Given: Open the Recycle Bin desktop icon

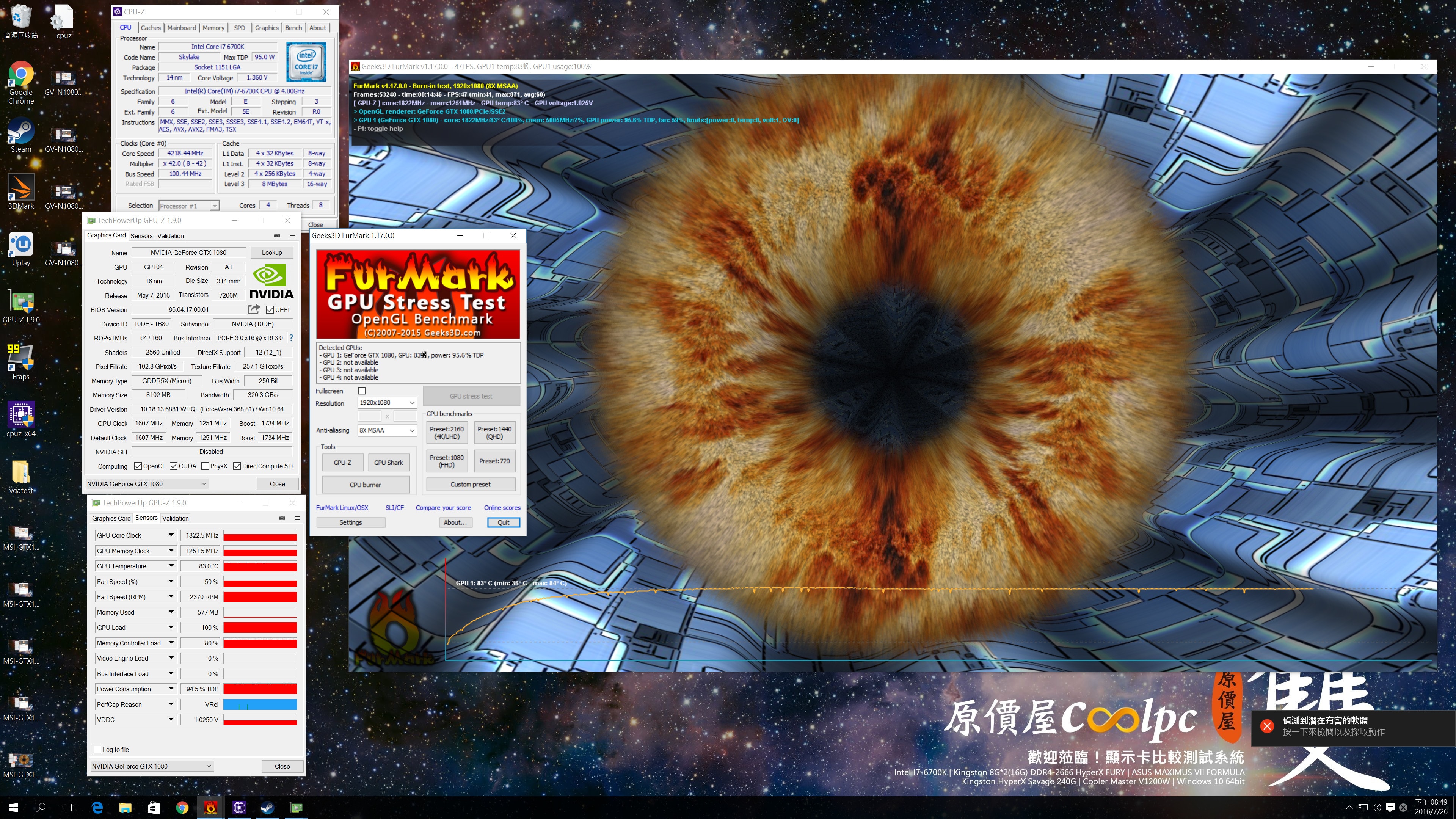Looking at the screenshot, I should coord(21,22).
